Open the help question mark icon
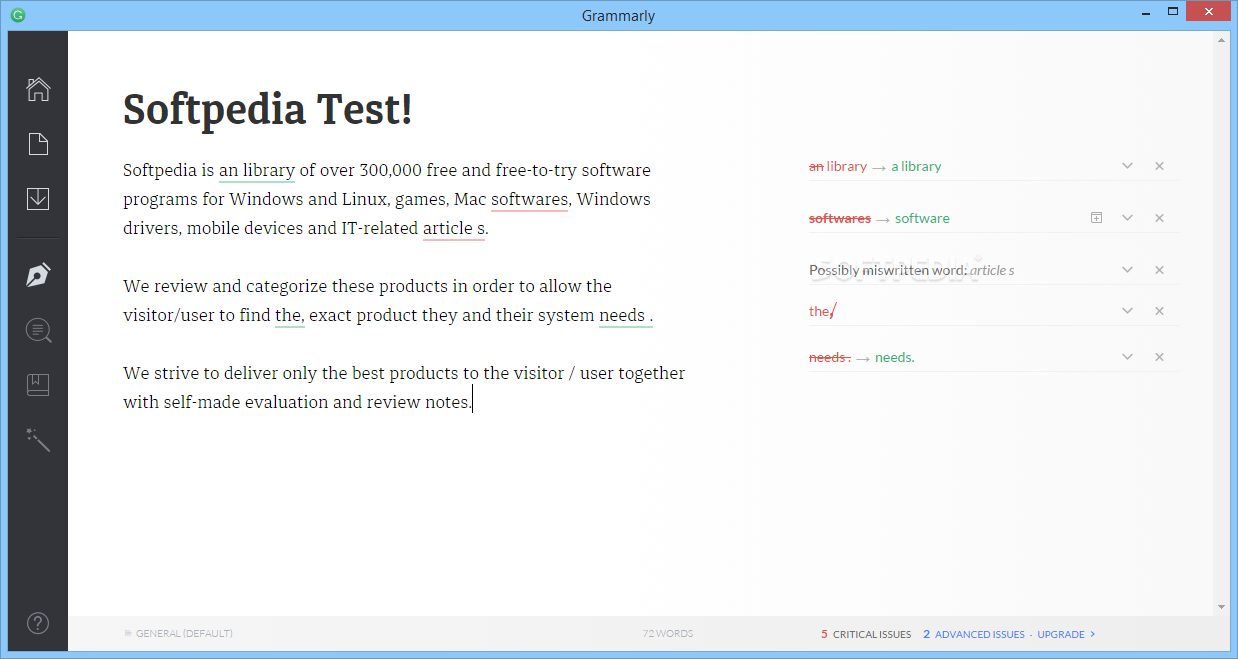 pyautogui.click(x=38, y=623)
